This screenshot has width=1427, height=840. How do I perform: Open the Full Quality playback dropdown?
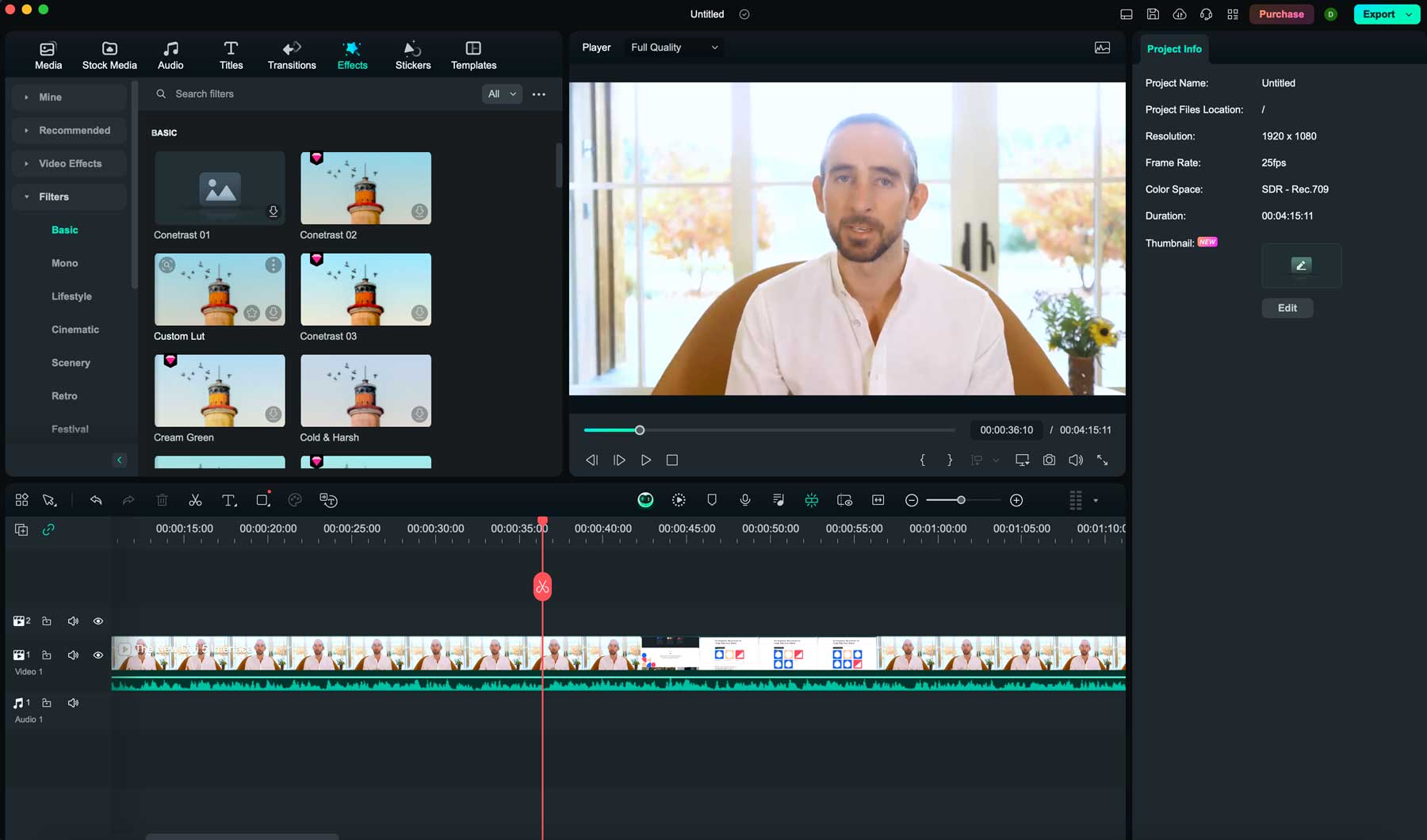(672, 47)
